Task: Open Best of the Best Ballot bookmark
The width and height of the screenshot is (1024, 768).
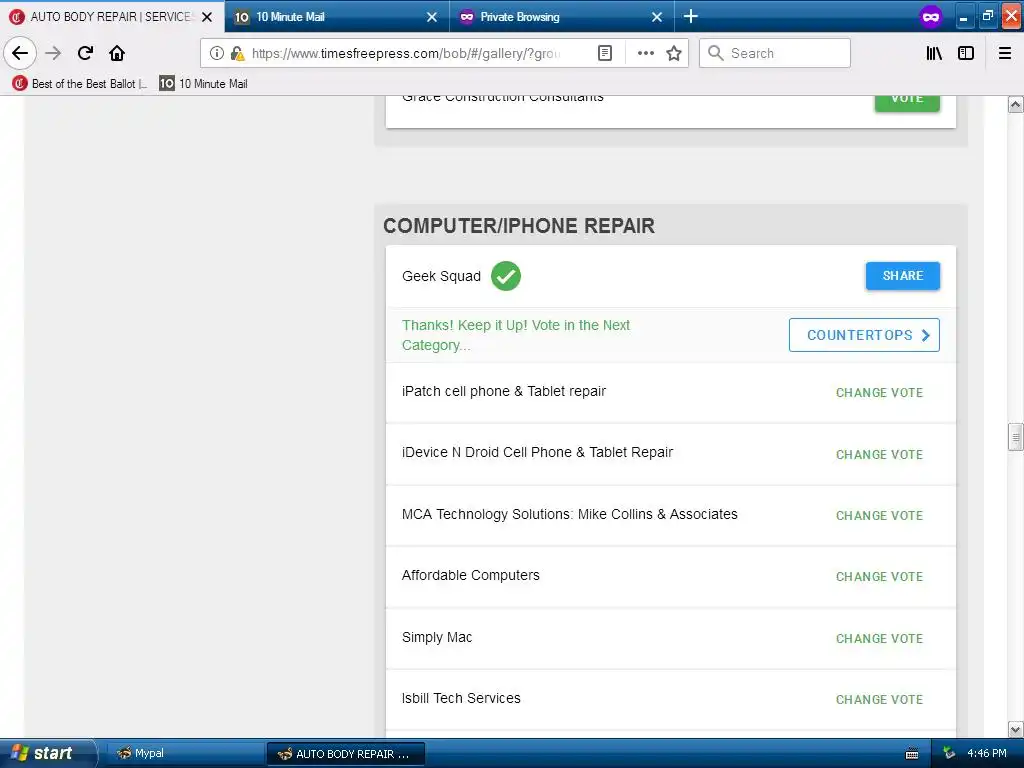Action: point(79,84)
